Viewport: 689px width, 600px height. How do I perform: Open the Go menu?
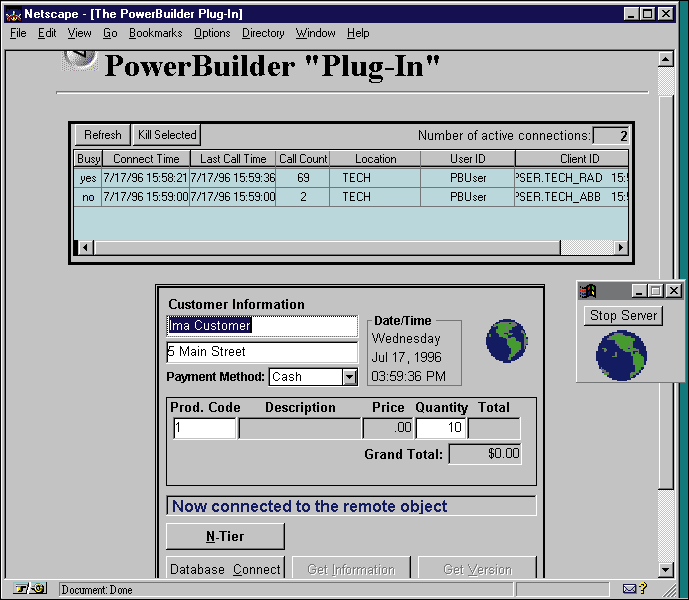(x=110, y=33)
